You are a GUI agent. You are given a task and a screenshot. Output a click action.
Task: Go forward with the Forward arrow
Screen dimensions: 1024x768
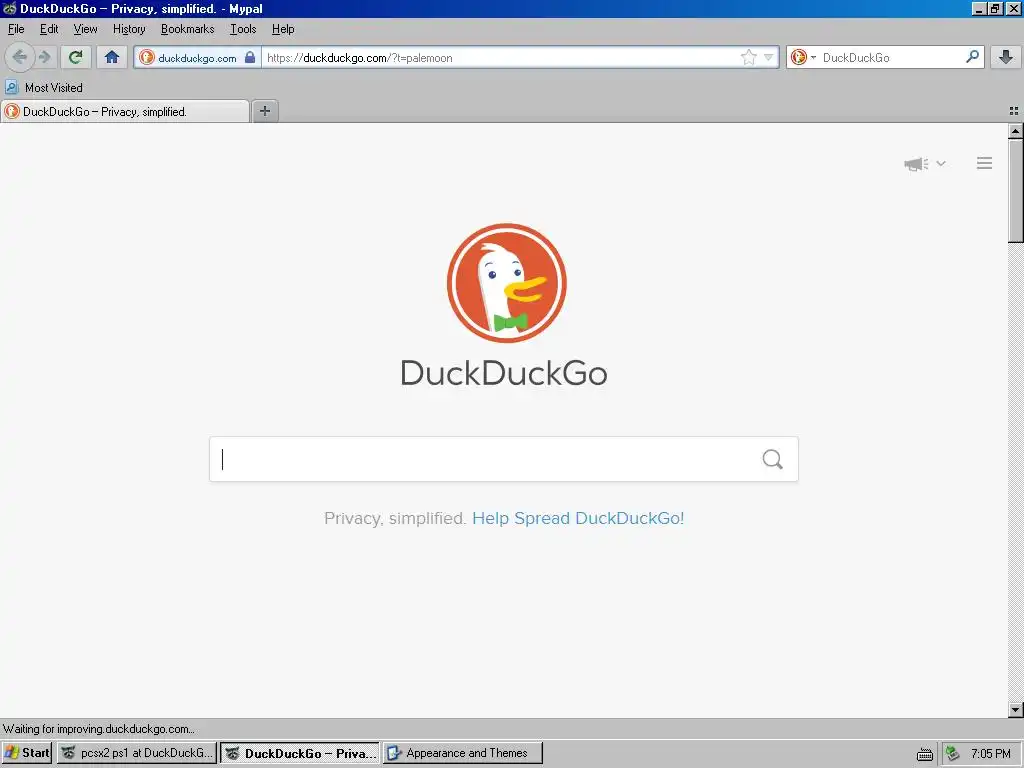44,57
